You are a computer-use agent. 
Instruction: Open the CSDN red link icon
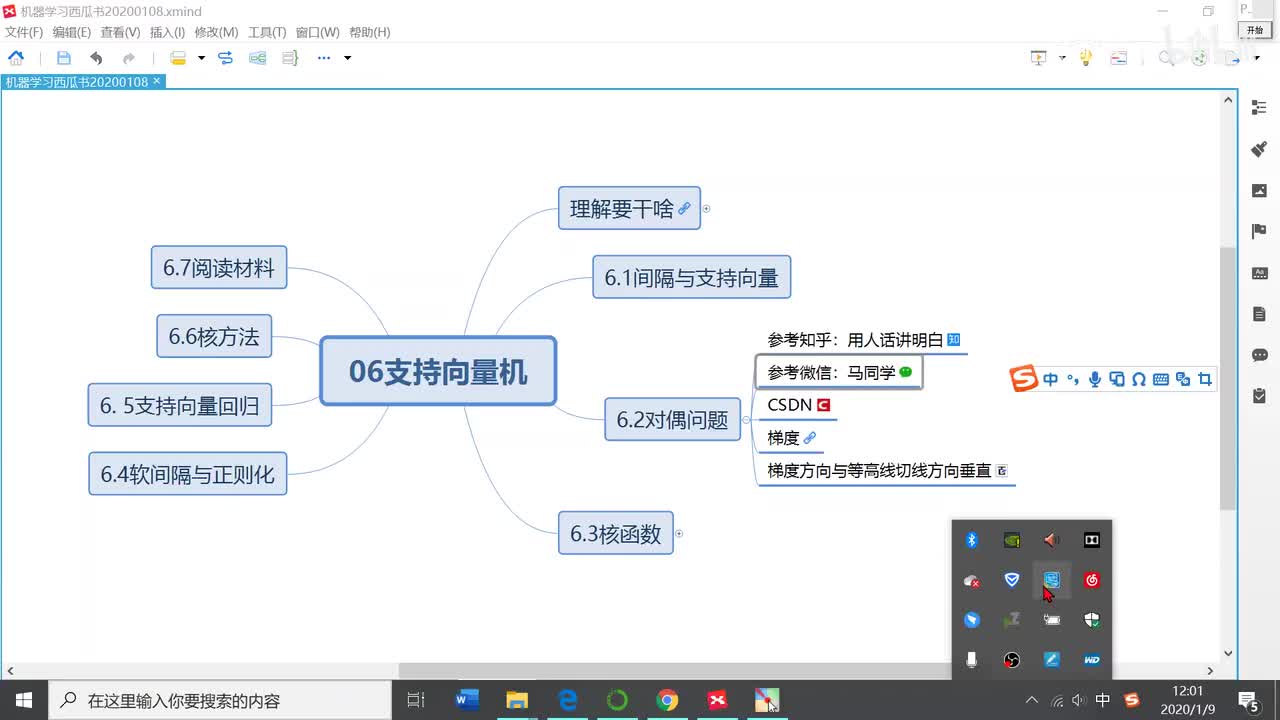(x=824, y=405)
